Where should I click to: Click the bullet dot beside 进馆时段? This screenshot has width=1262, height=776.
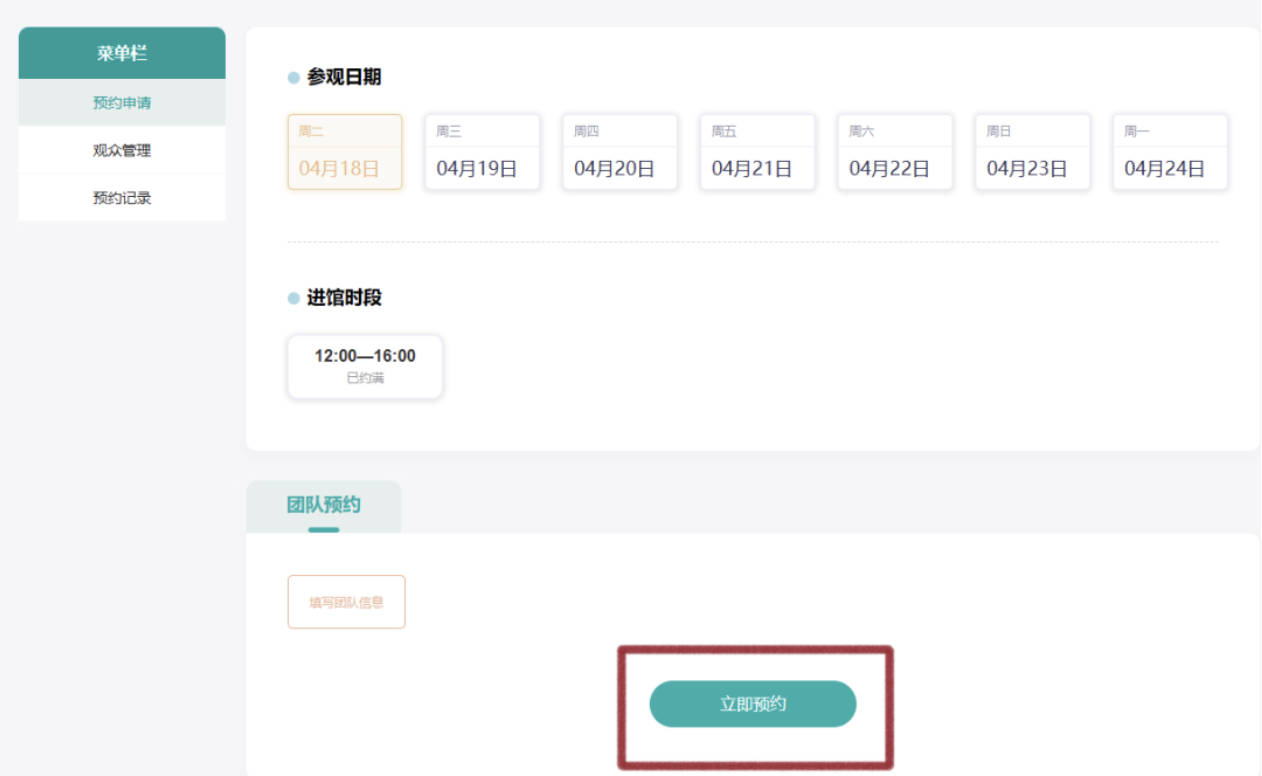pyautogui.click(x=294, y=298)
